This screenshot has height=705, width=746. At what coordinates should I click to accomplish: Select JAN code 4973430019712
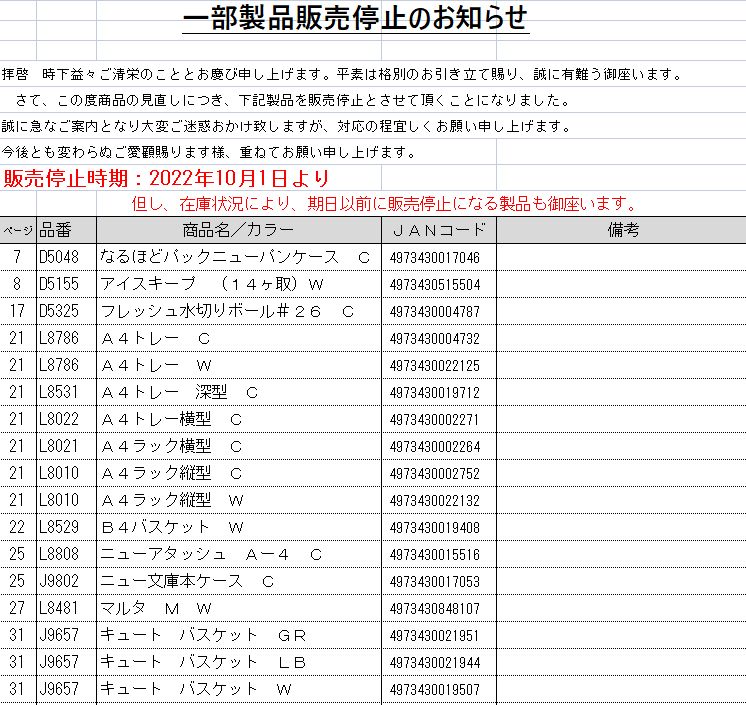pyautogui.click(x=435, y=393)
